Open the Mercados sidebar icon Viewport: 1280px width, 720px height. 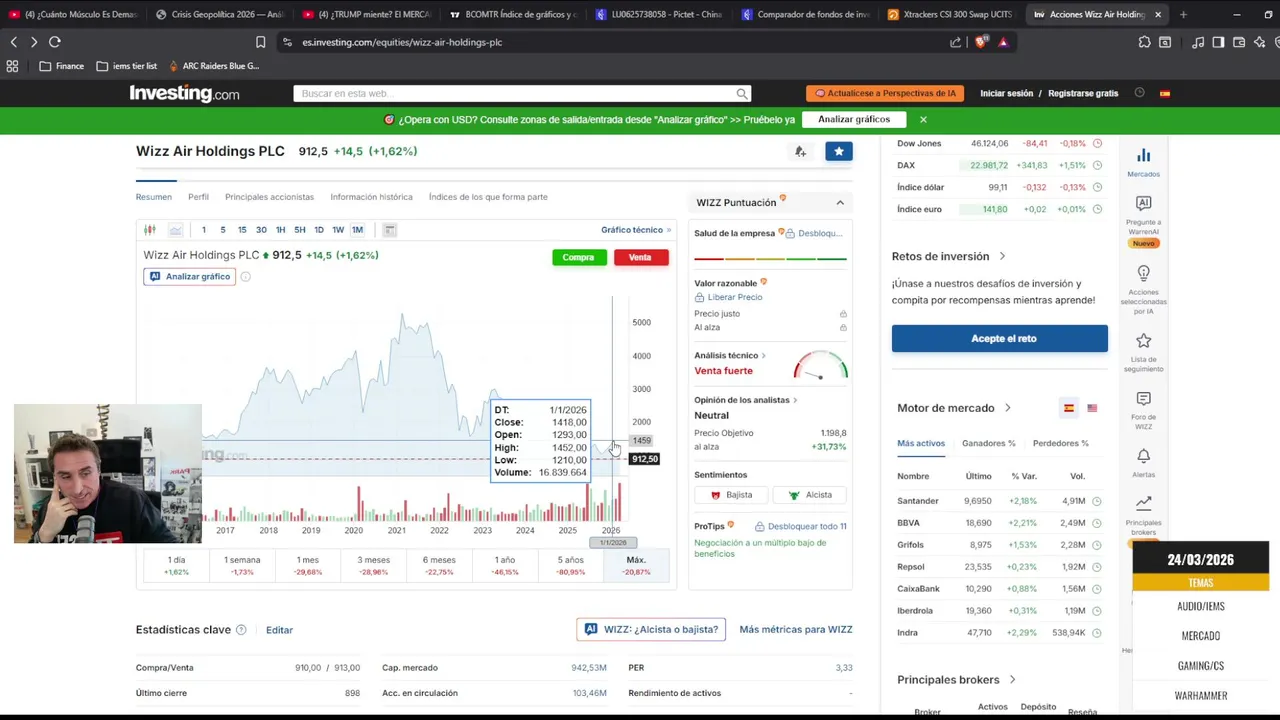click(1143, 161)
